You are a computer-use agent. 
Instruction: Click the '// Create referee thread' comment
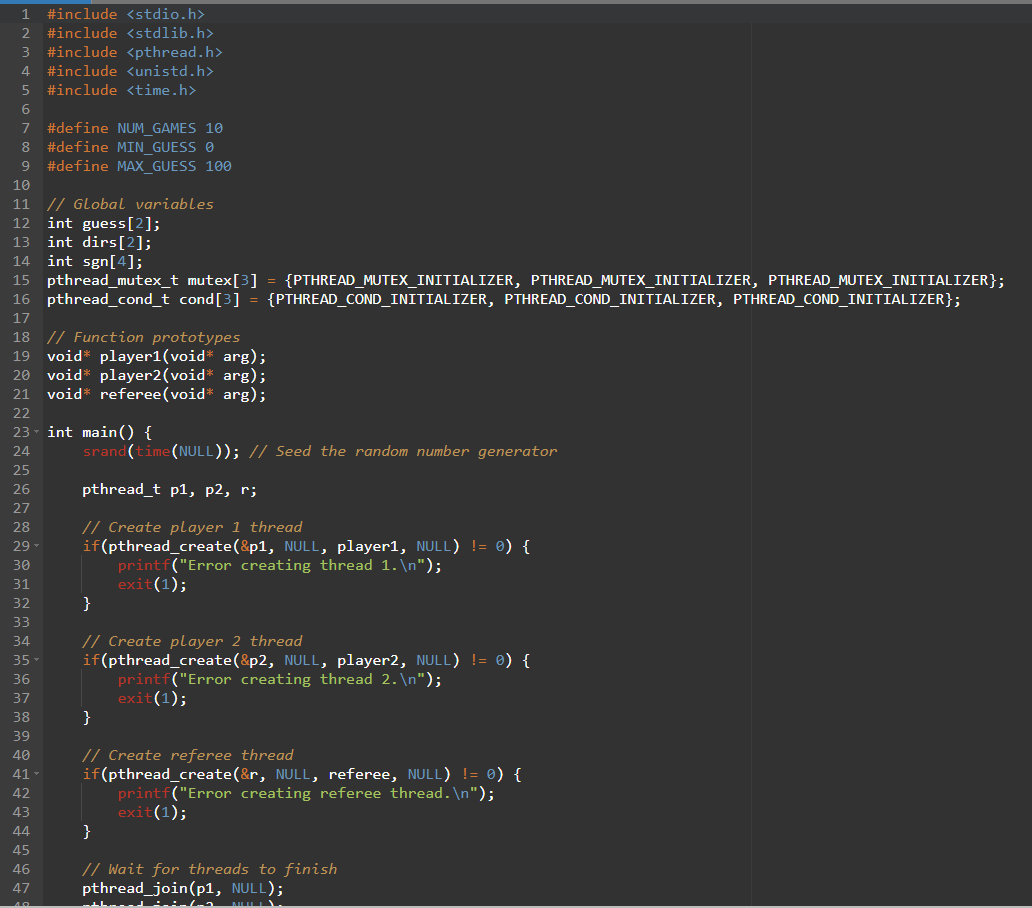188,755
